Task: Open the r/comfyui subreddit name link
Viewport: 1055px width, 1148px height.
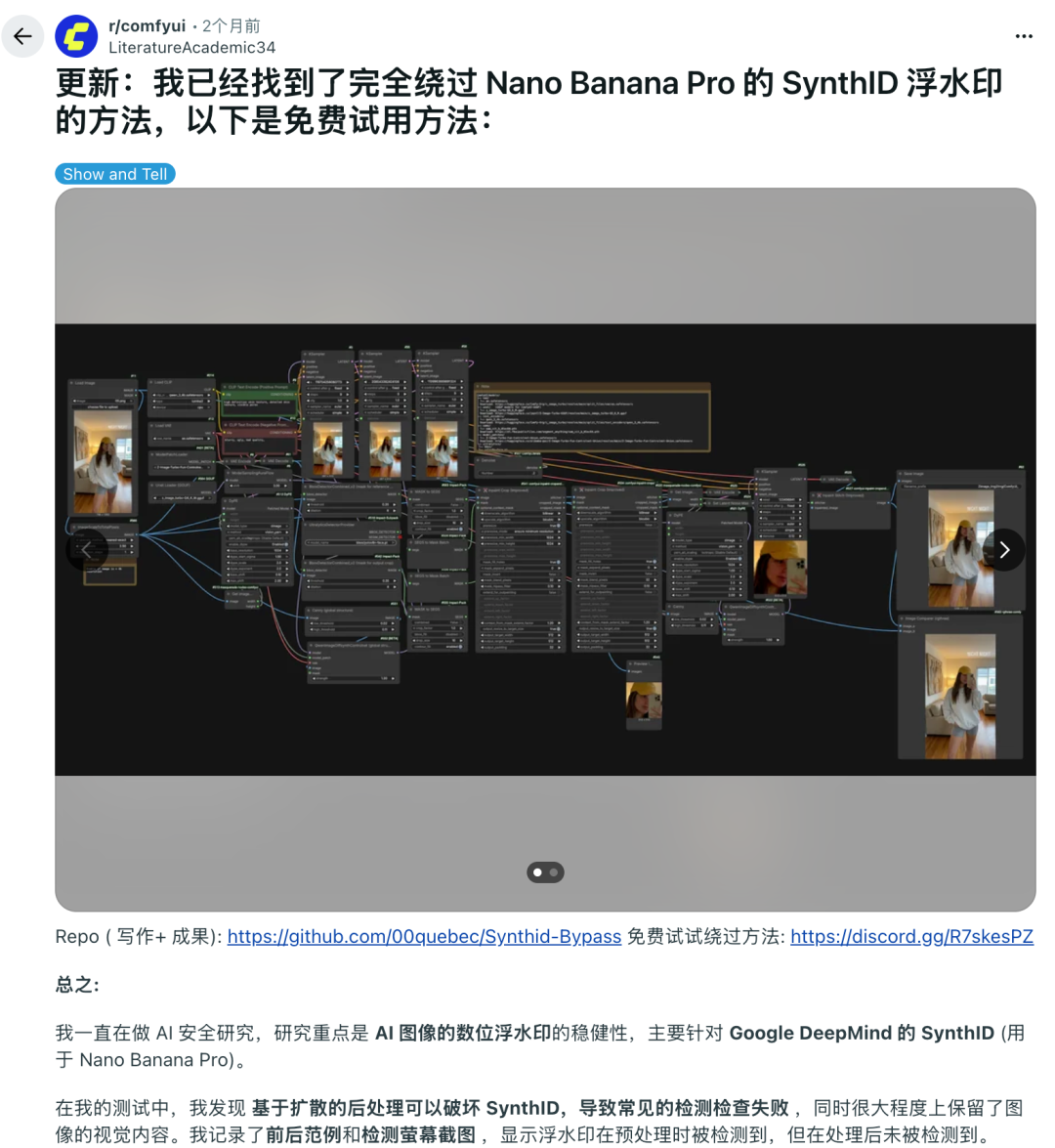Action: pyautogui.click(x=147, y=26)
